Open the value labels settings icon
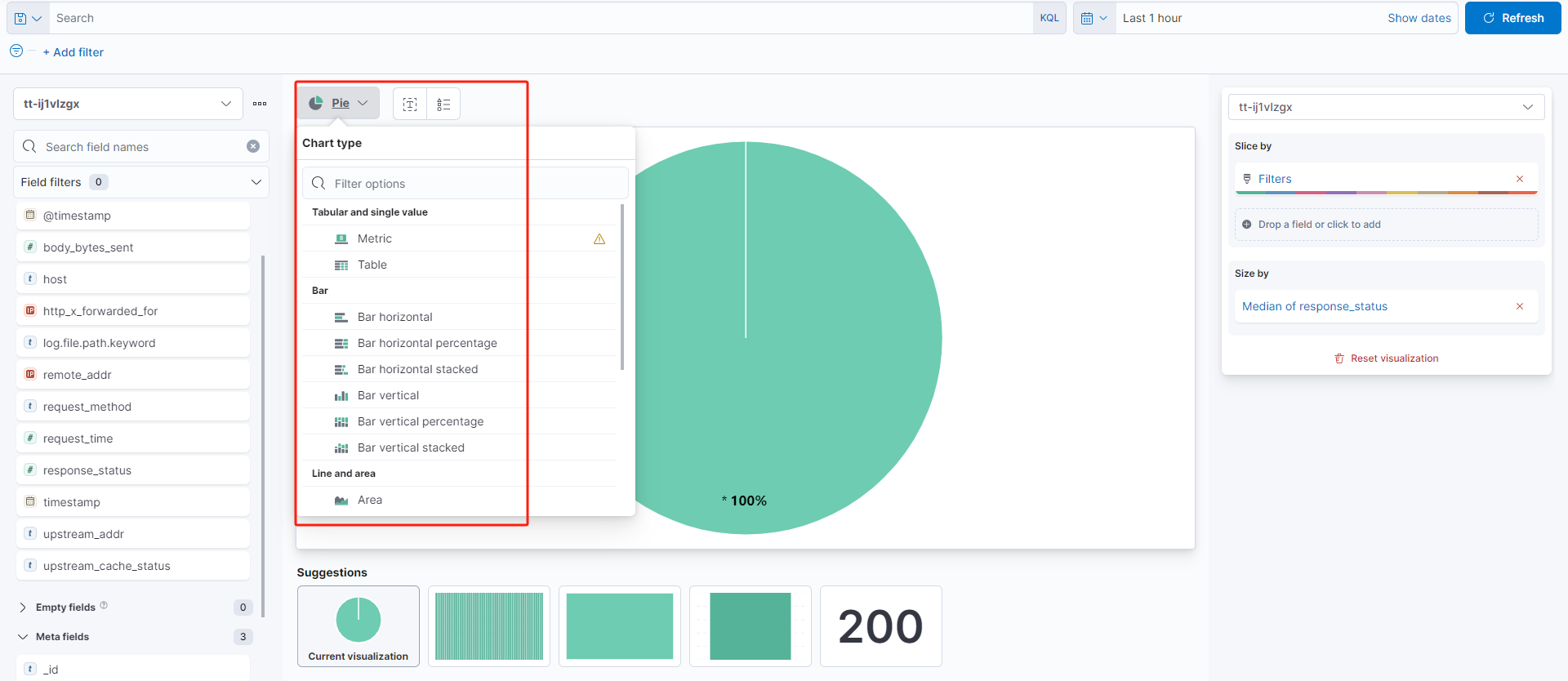Viewport: 1568px width, 681px height. (410, 104)
